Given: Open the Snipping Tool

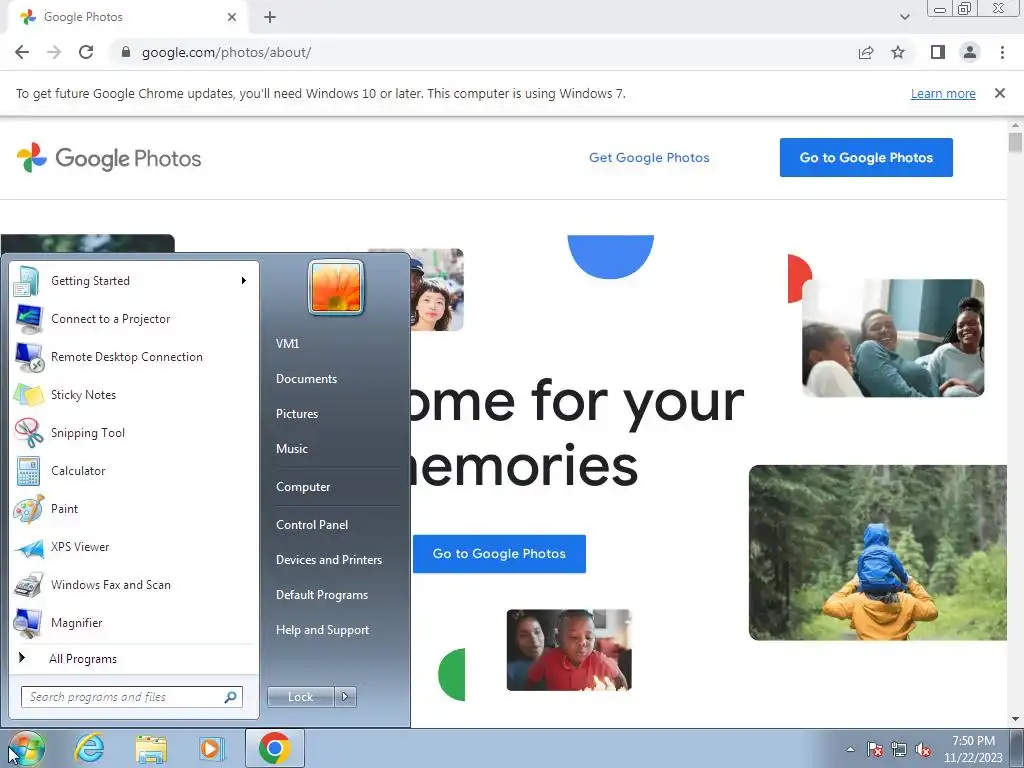Looking at the screenshot, I should pos(133,432).
